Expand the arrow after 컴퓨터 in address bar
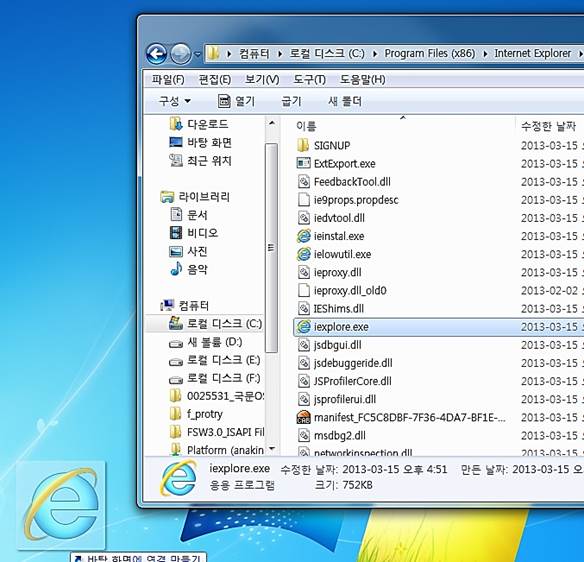The image size is (584, 562). [280, 54]
